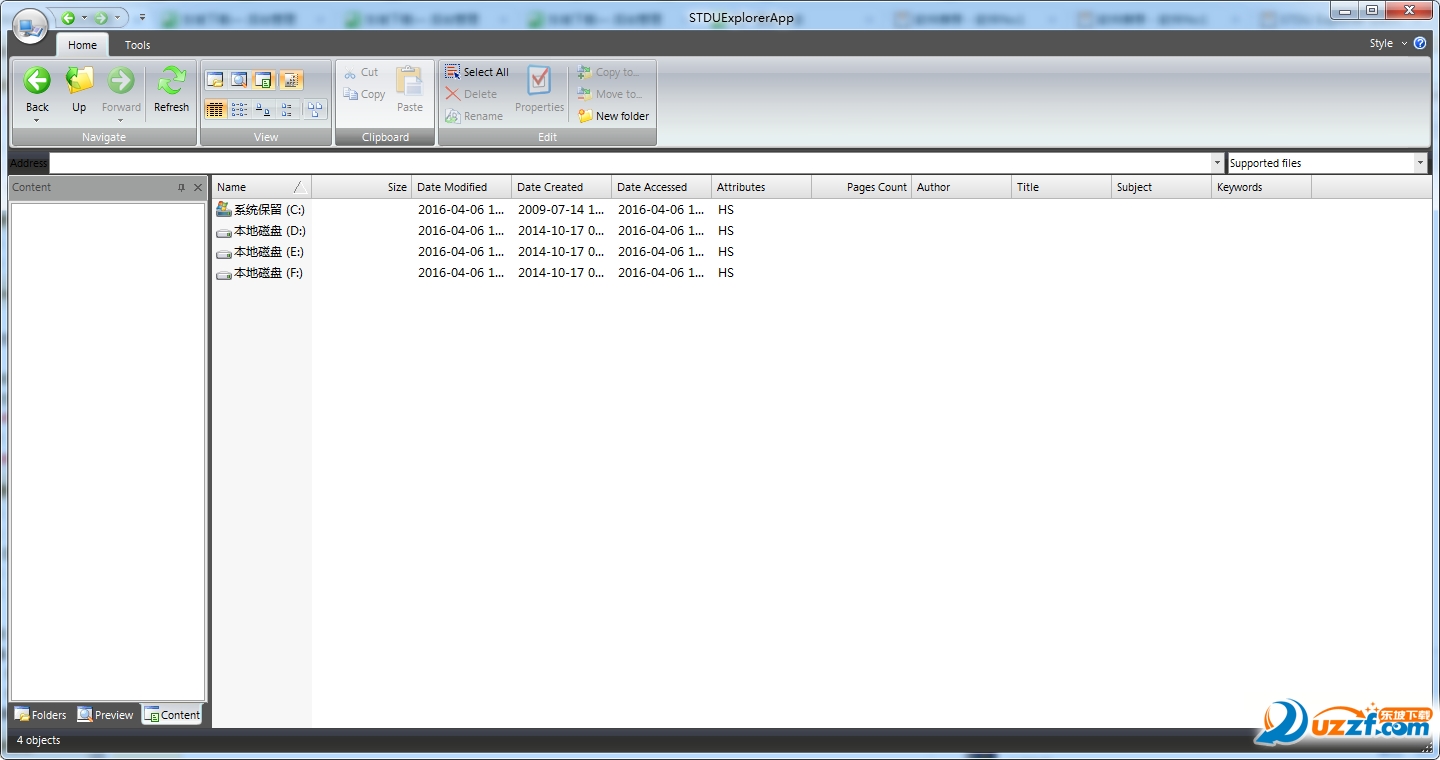Click the Copy icon in Clipboard group
The height and width of the screenshot is (760, 1440).
coord(350,95)
